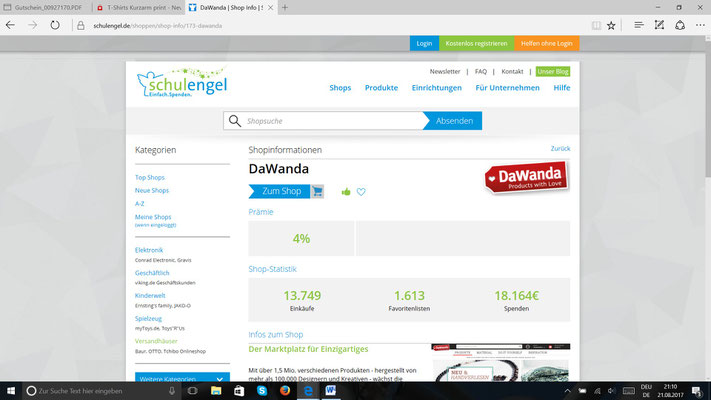Click Kostenlos registrieren button
711x400 pixels.
point(477,43)
